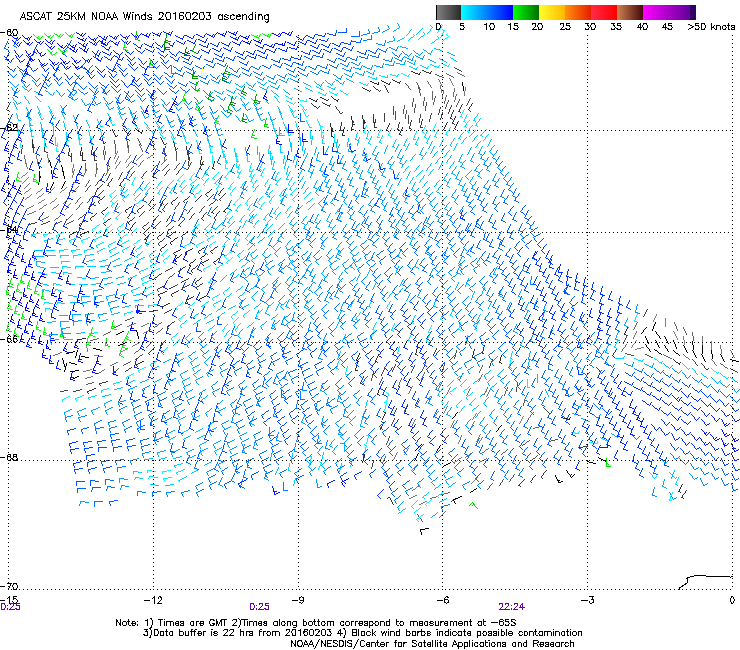Click the '-9' longitude axis label
The height and width of the screenshot is (650, 740).
tap(297, 600)
